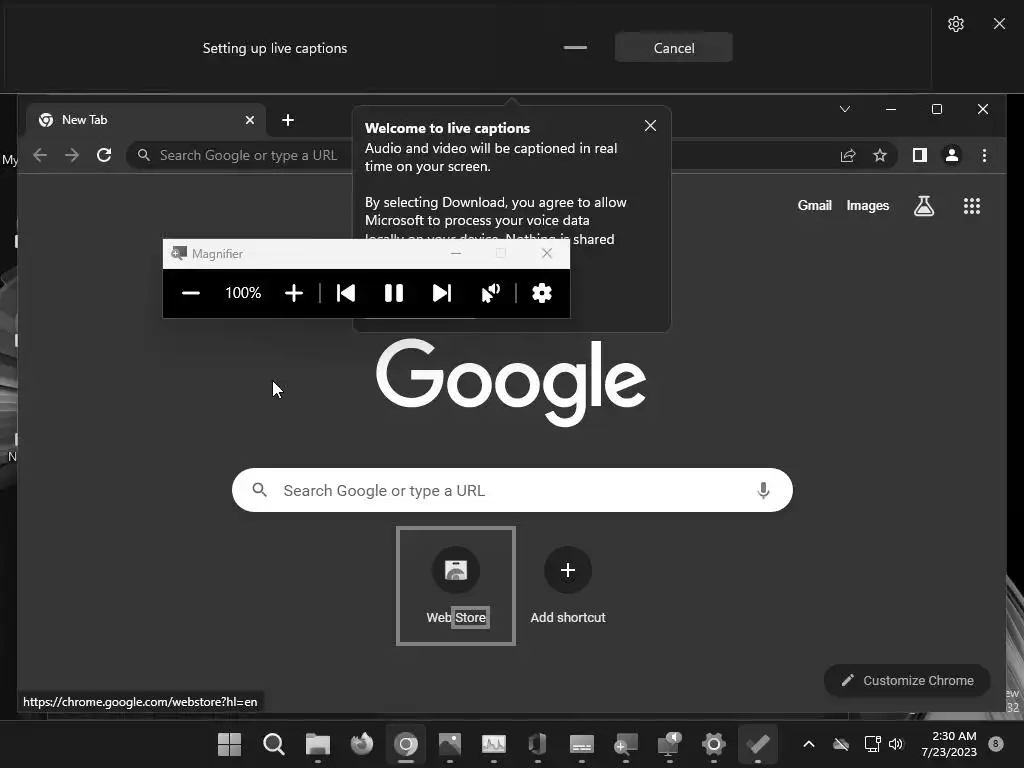The image size is (1024, 768).
Task: Open live captions settings gear
Action: 955,24
